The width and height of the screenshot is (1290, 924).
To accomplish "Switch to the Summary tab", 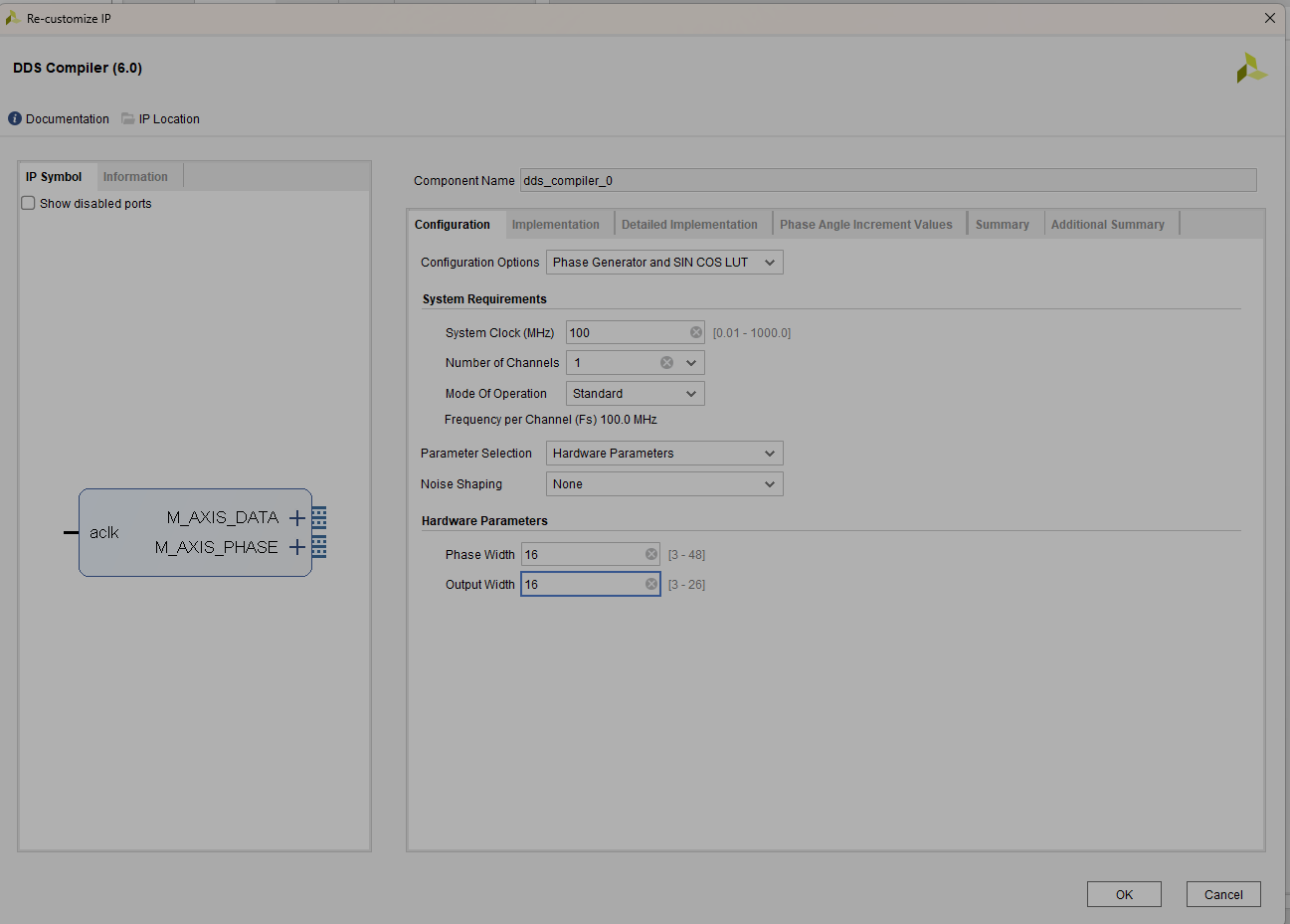I will 1003,225.
